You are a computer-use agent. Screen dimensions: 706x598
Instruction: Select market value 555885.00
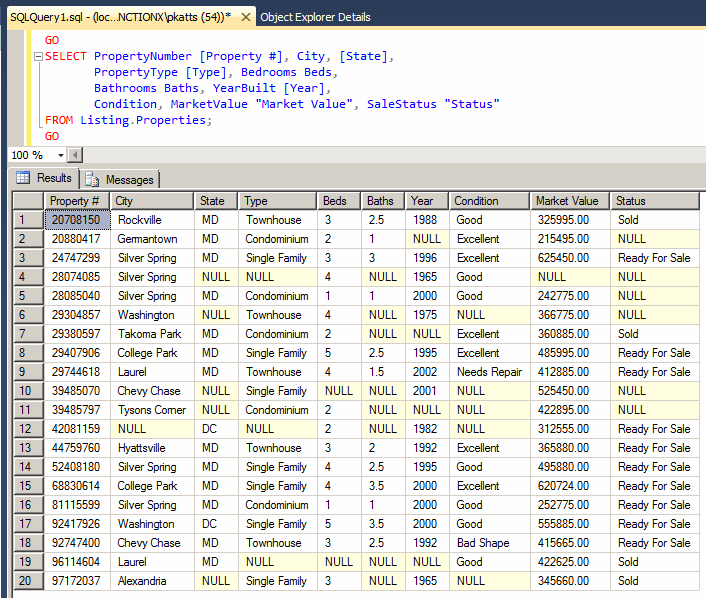click(x=570, y=524)
